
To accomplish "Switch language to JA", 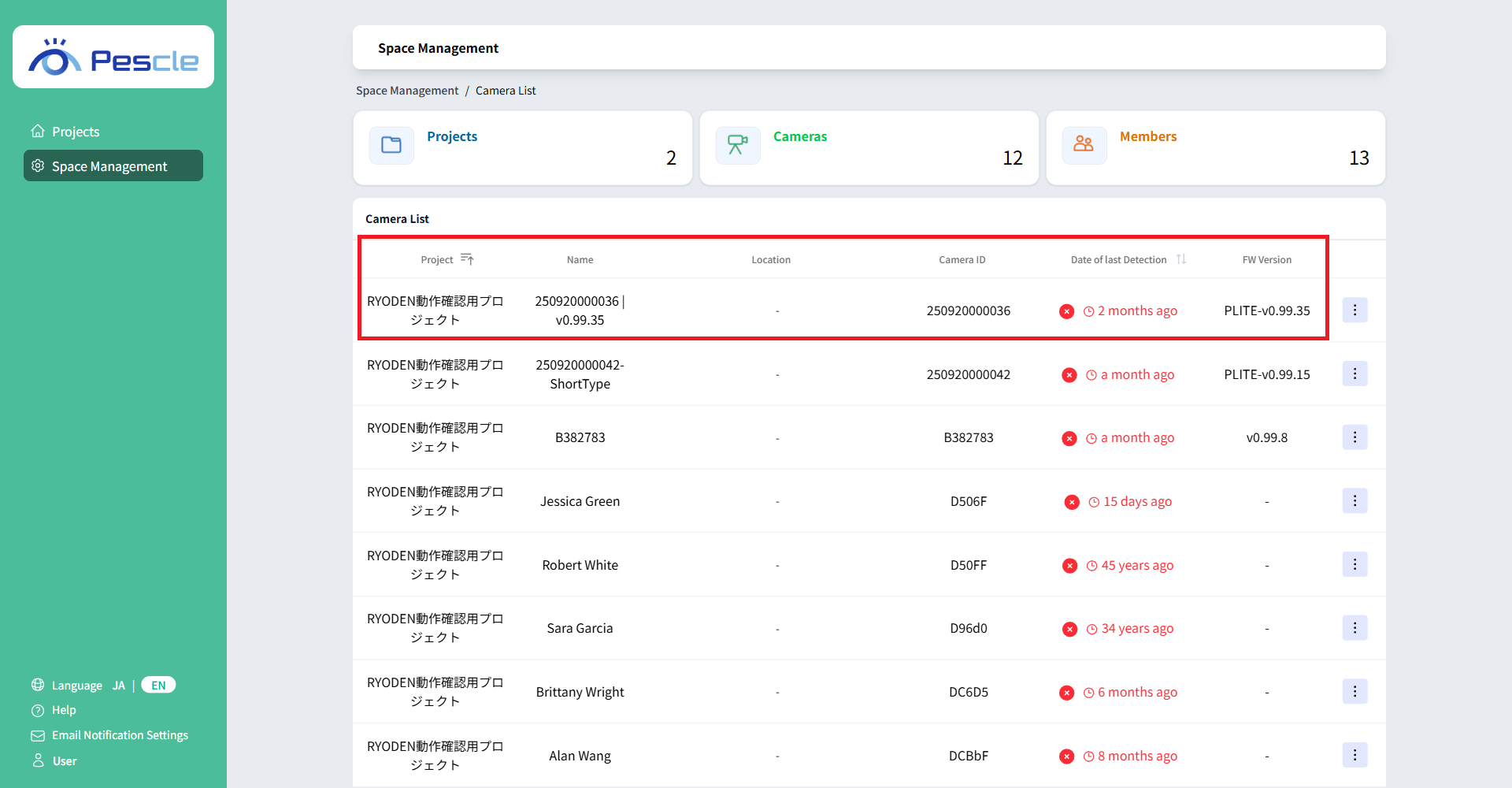I will (119, 686).
